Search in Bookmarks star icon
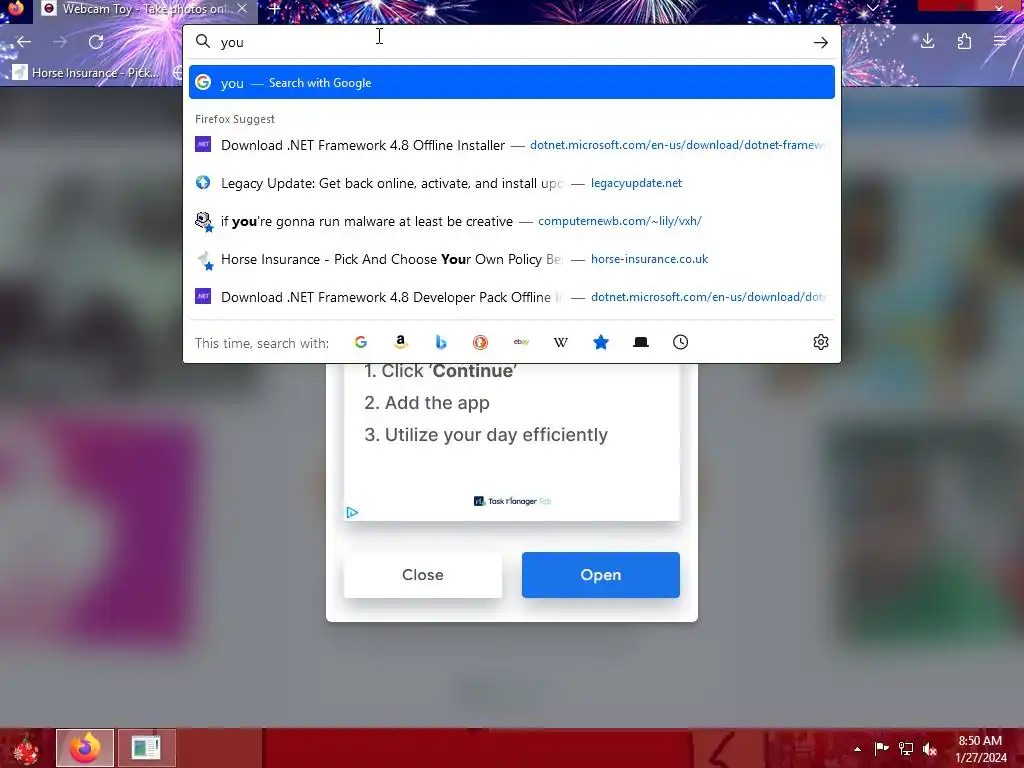The image size is (1024, 768). click(601, 342)
